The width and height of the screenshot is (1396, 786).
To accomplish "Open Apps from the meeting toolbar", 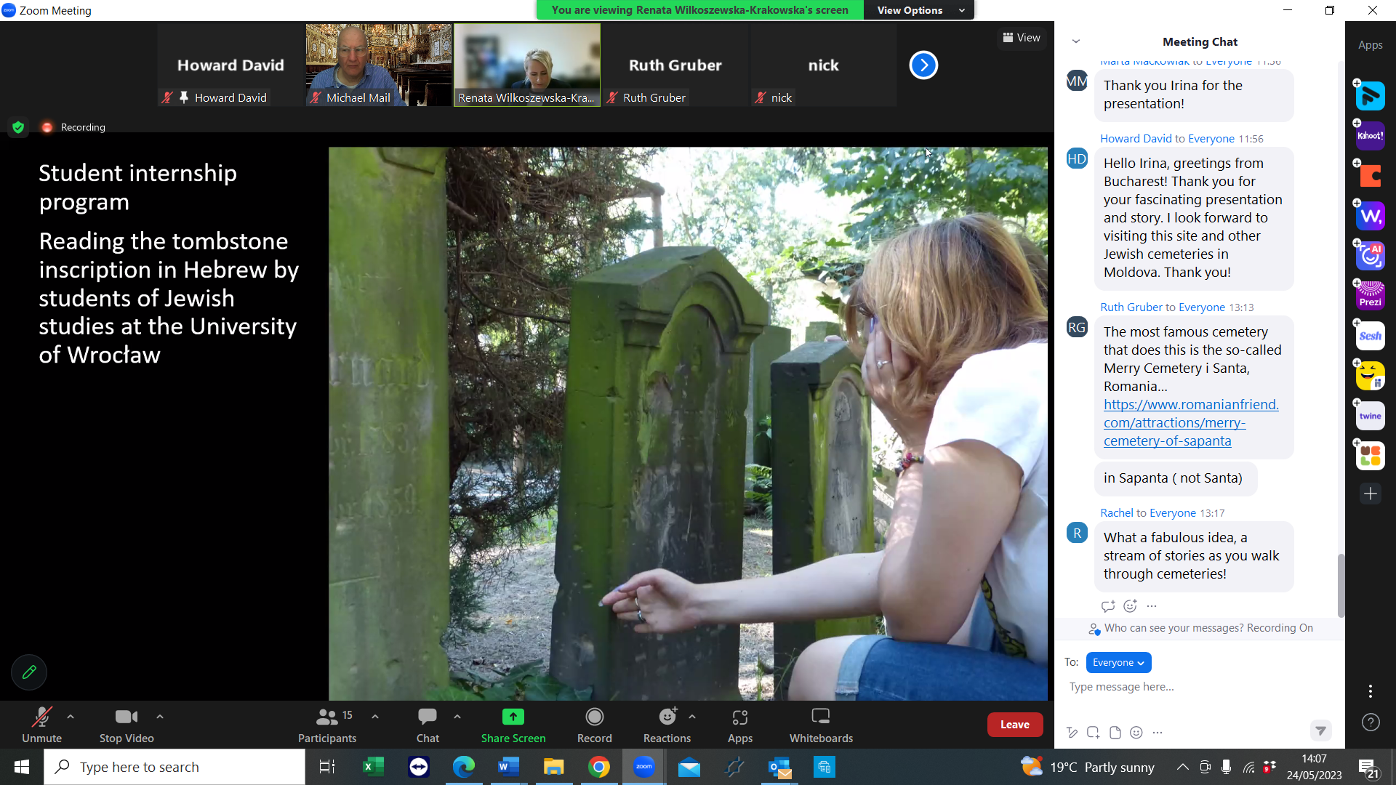I will coord(740,725).
